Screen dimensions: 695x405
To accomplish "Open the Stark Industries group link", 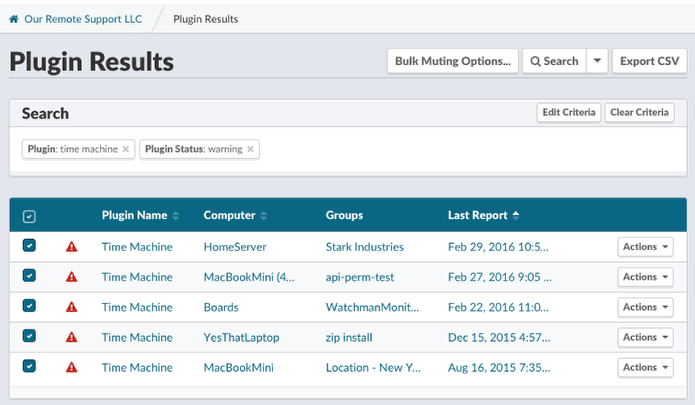I will [x=365, y=247].
